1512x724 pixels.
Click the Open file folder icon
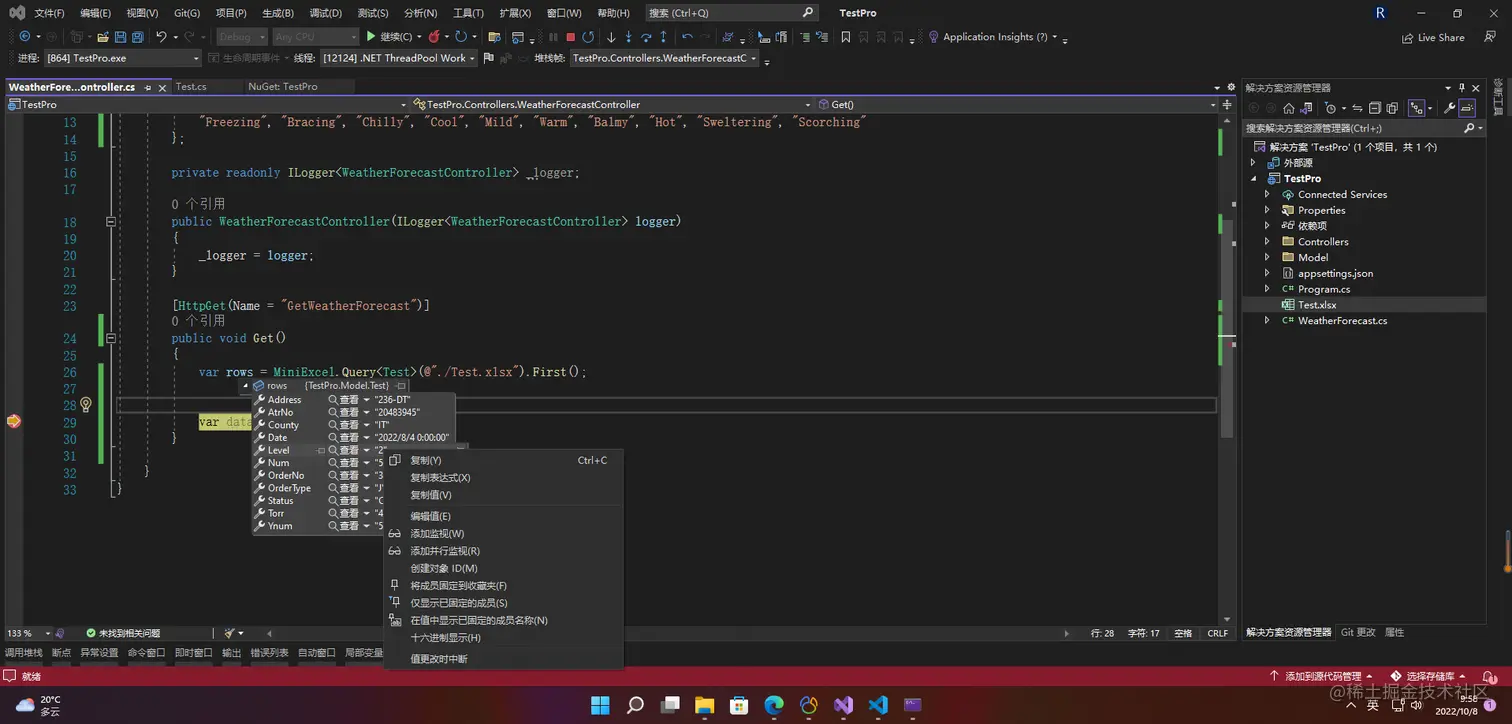(x=103, y=37)
